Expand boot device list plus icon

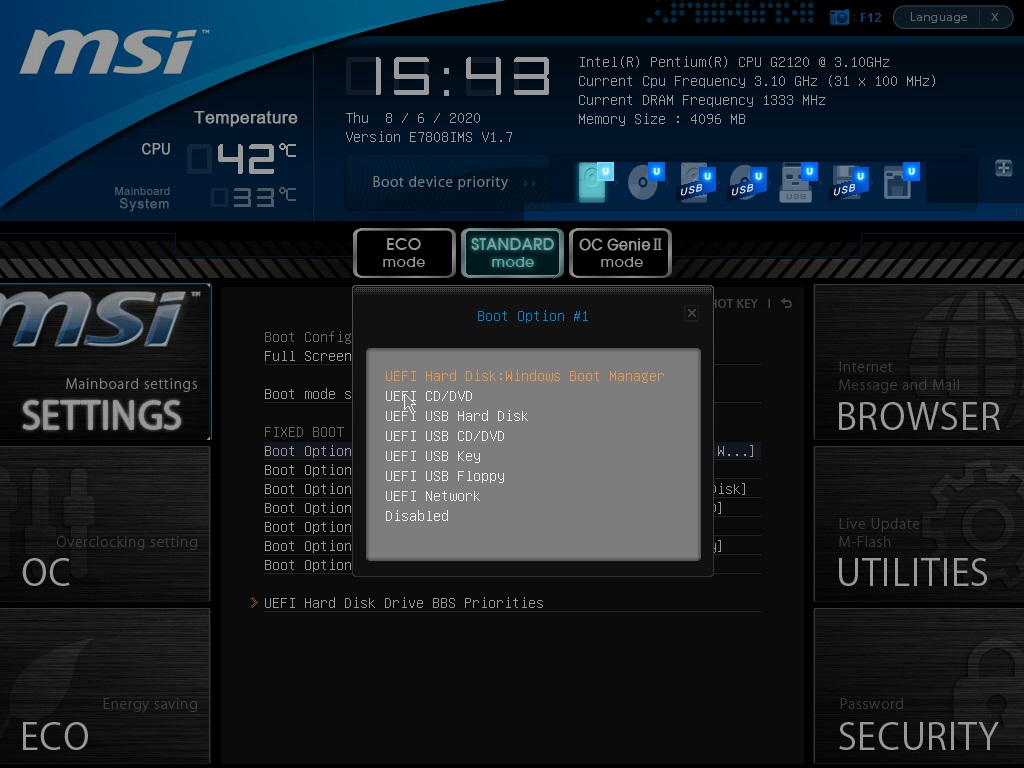[x=1004, y=168]
